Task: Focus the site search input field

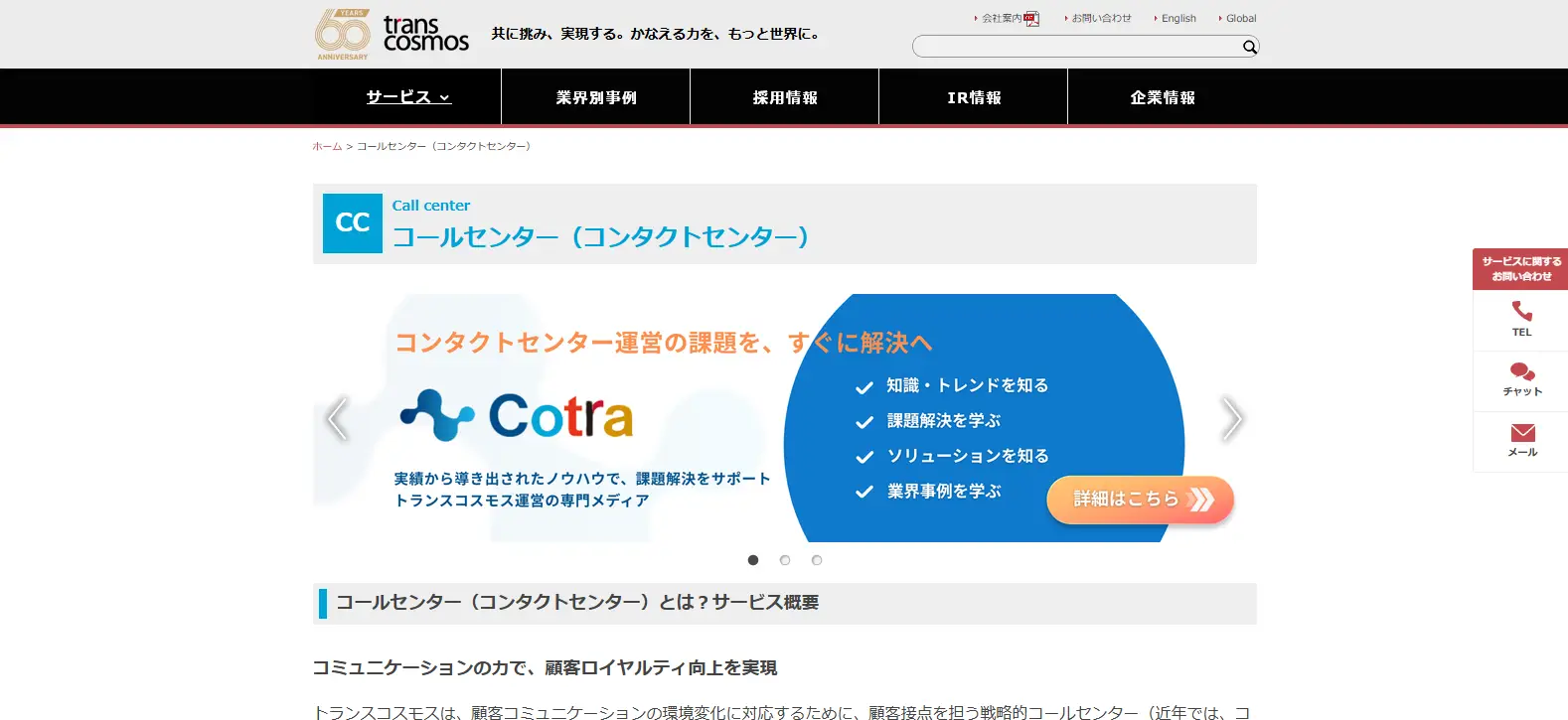Action: coord(1076,47)
